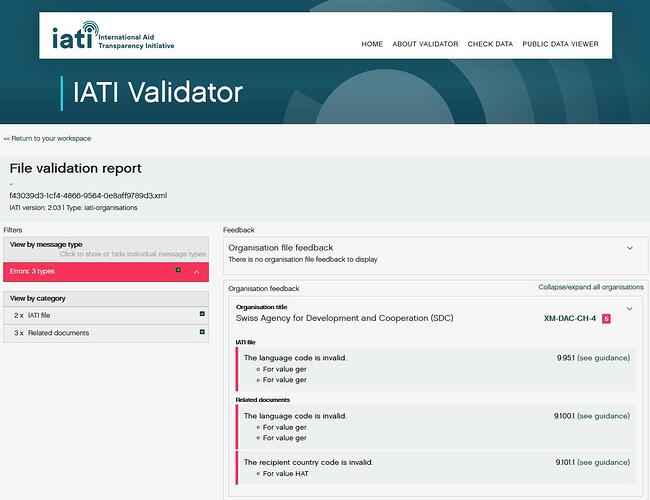Click Collapse/expand all organisations

pyautogui.click(x=590, y=287)
